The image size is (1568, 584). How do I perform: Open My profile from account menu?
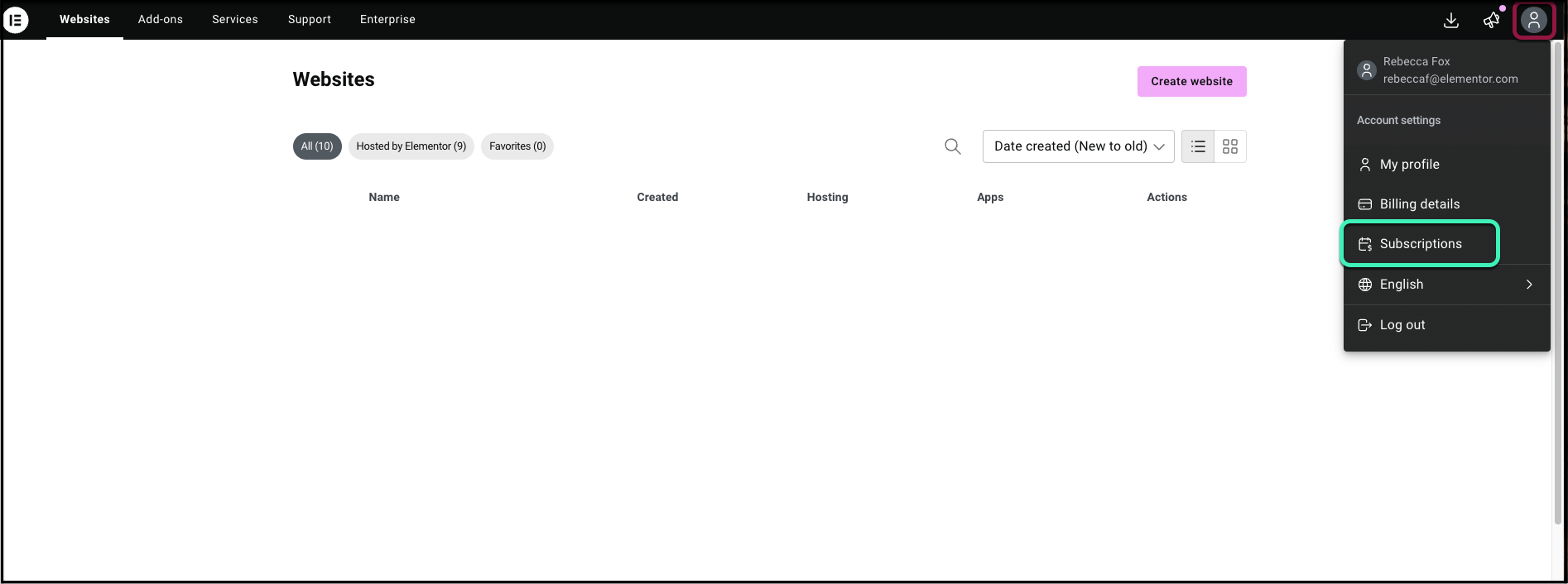(x=1409, y=165)
